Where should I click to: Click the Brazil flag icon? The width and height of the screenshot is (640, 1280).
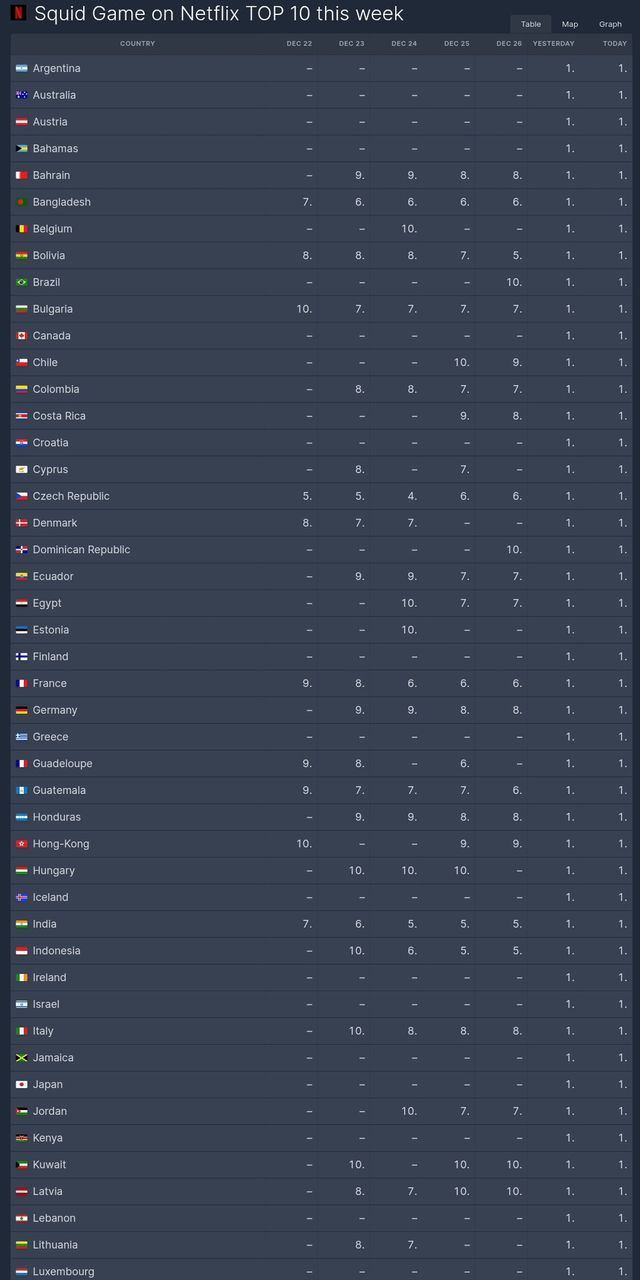tap(22, 283)
